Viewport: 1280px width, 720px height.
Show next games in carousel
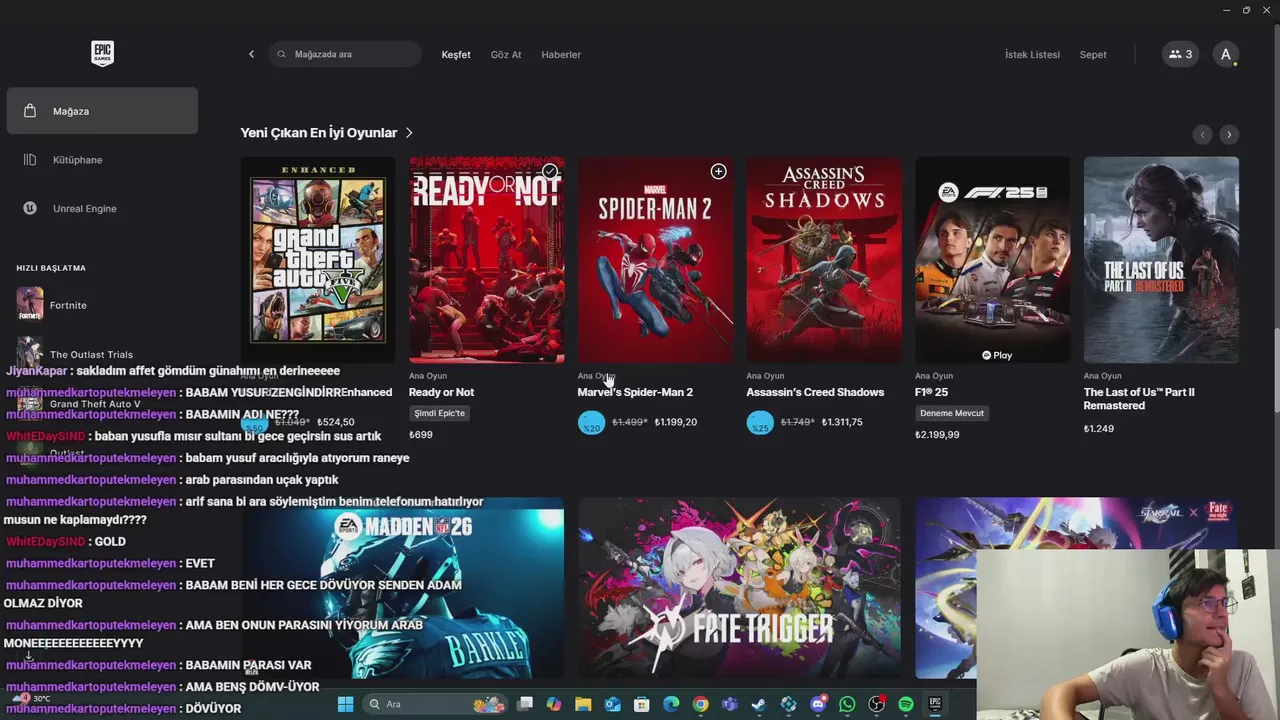pos(1229,134)
